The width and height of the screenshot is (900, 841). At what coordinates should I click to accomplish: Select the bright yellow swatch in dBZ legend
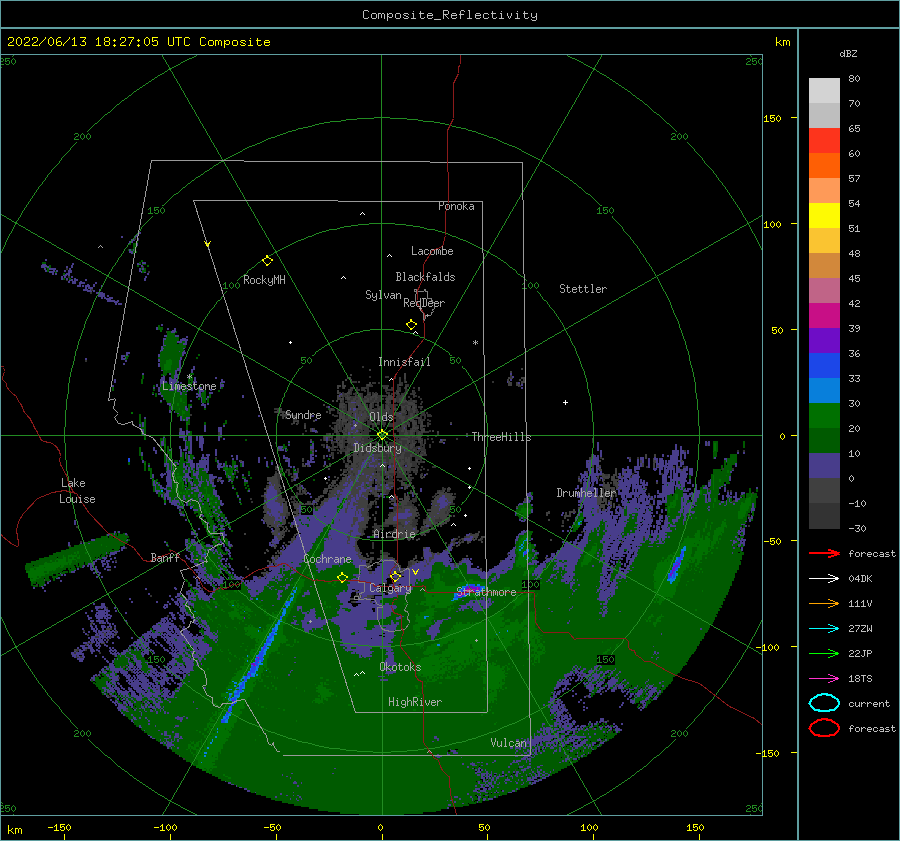click(x=824, y=215)
